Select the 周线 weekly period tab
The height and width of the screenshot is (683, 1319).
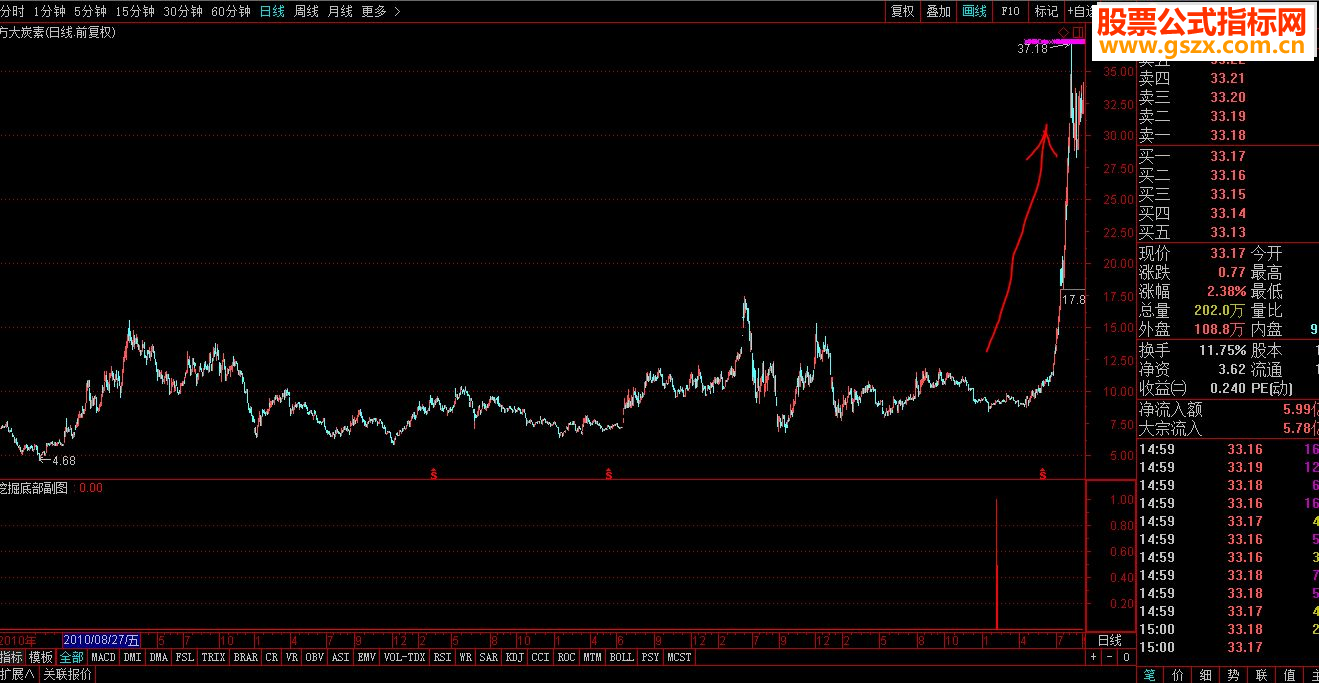(306, 11)
